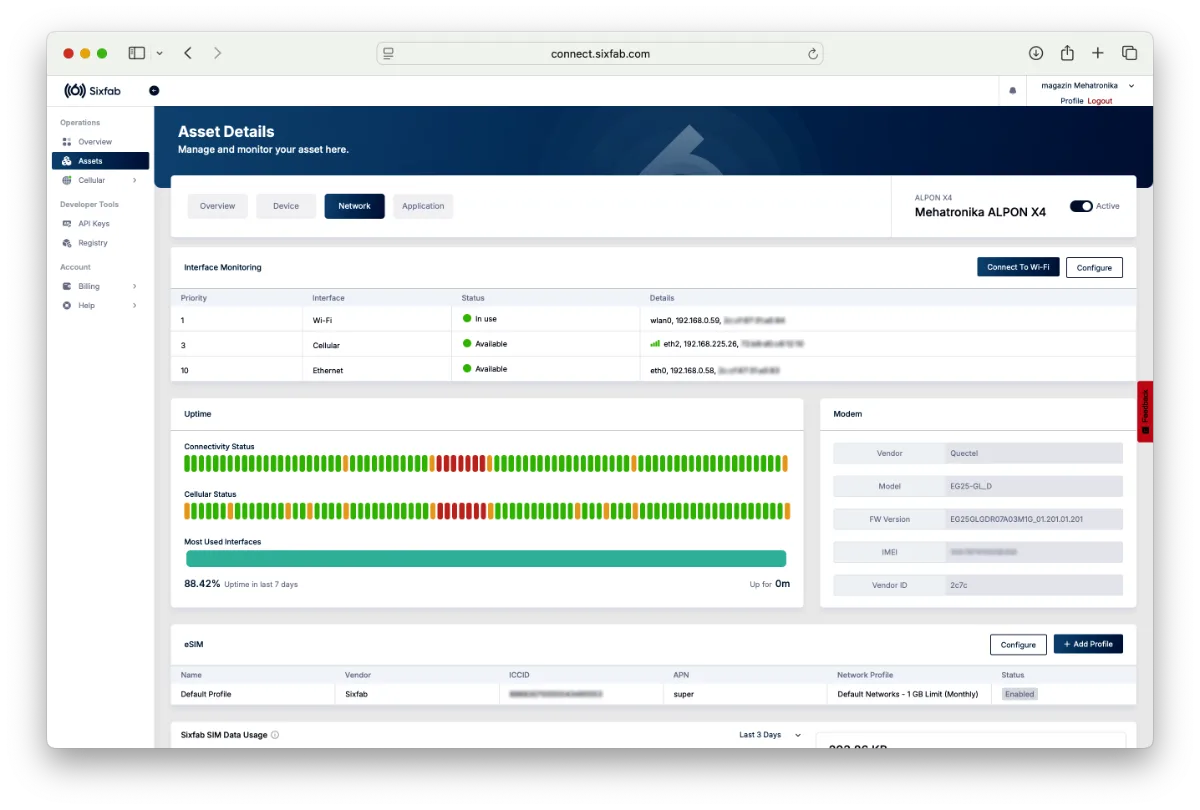This screenshot has width=1200, height=810.
Task: Click the 88.42% uptime value
Action: (202, 583)
